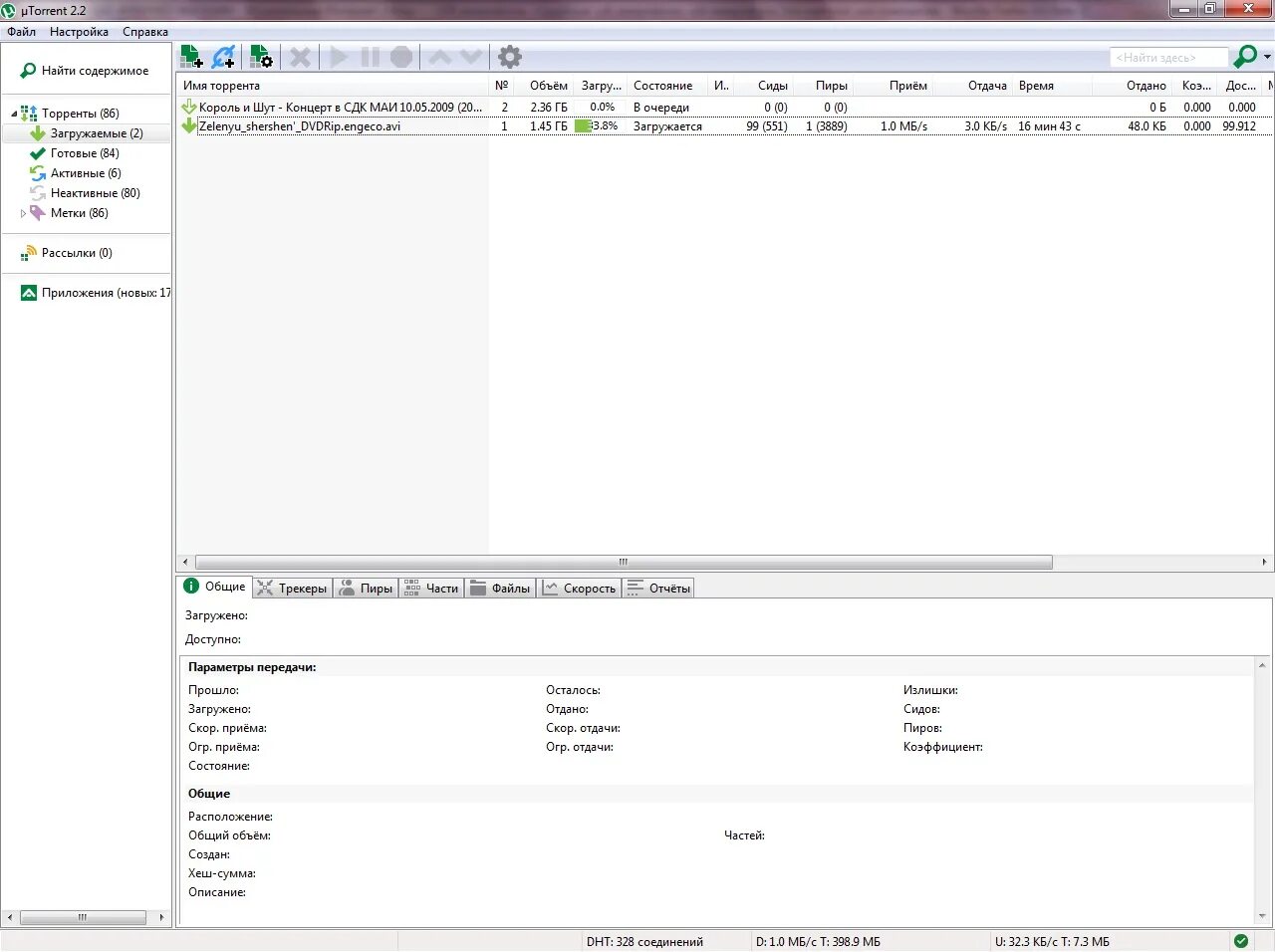
Task: Start torrent with play icon
Action: click(339, 57)
